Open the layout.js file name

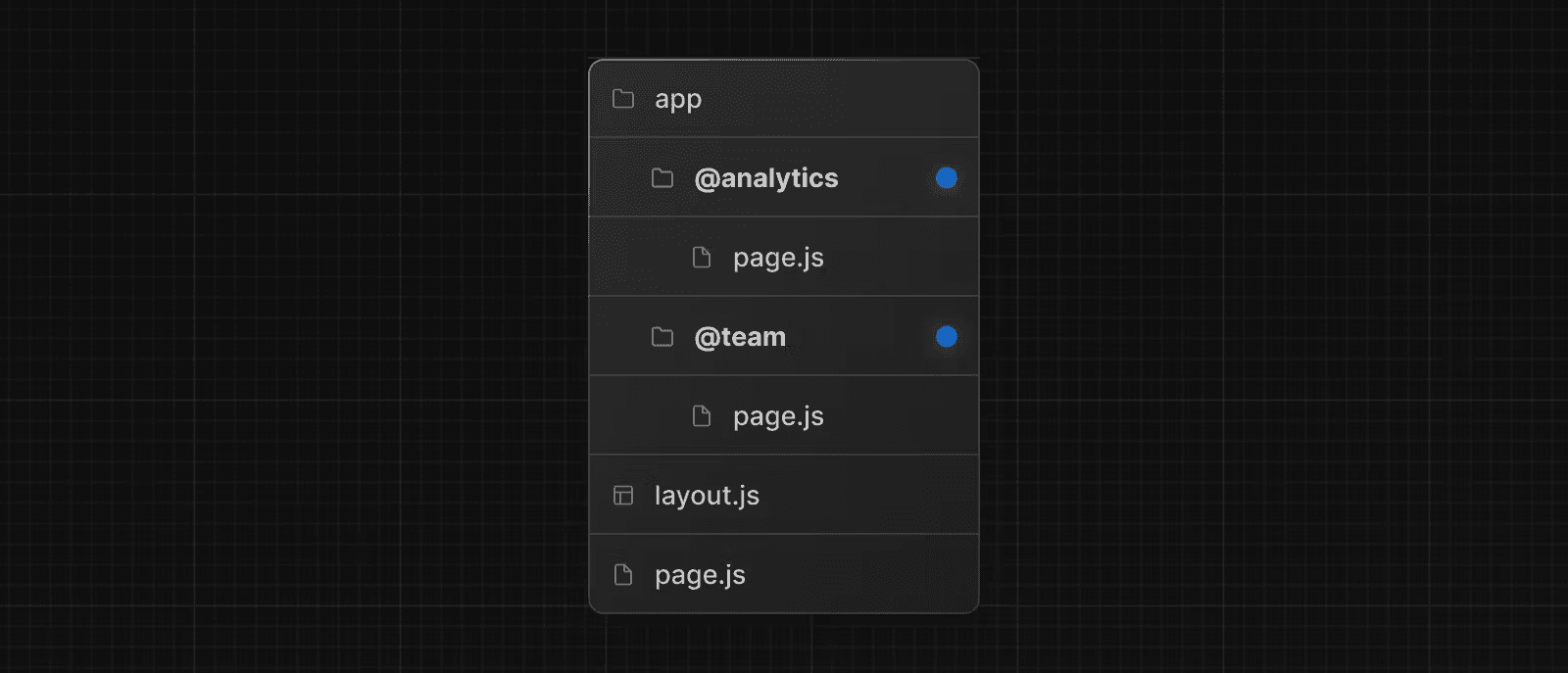[707, 496]
